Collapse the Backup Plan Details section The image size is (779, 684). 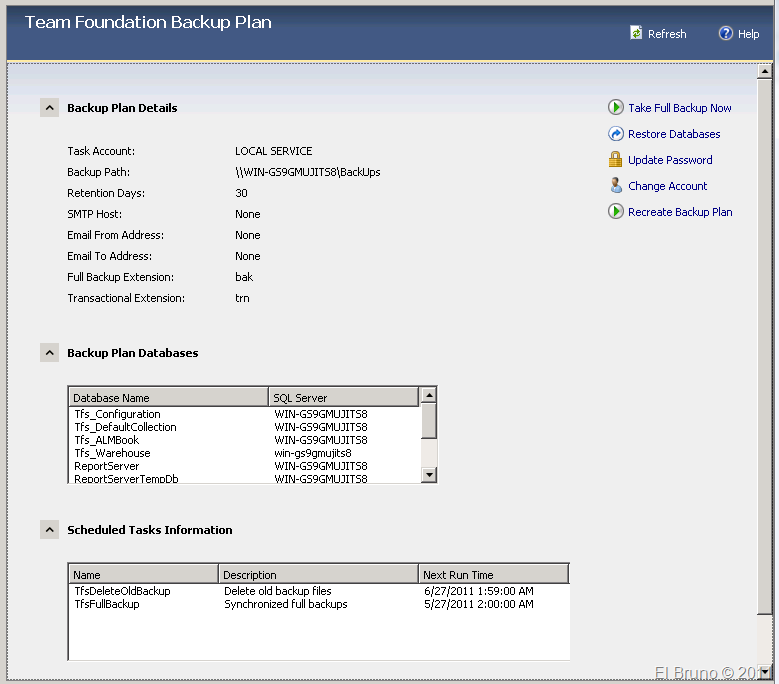pos(49,108)
